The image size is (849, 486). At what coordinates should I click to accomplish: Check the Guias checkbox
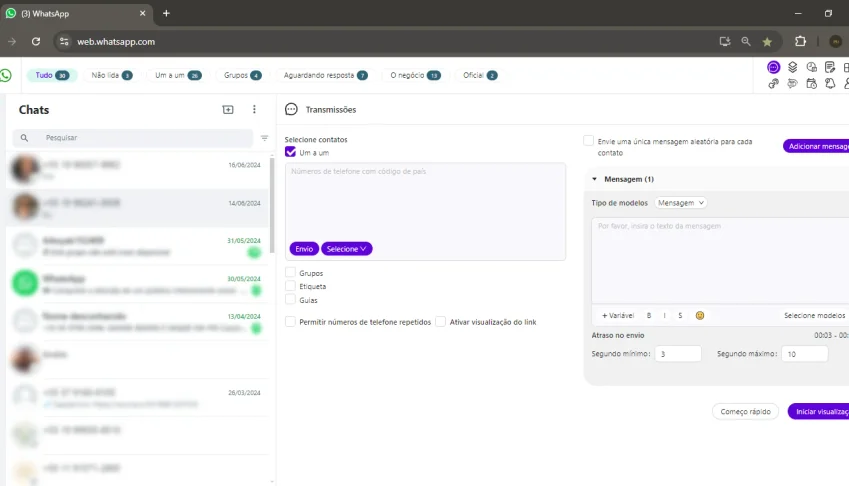tap(291, 299)
